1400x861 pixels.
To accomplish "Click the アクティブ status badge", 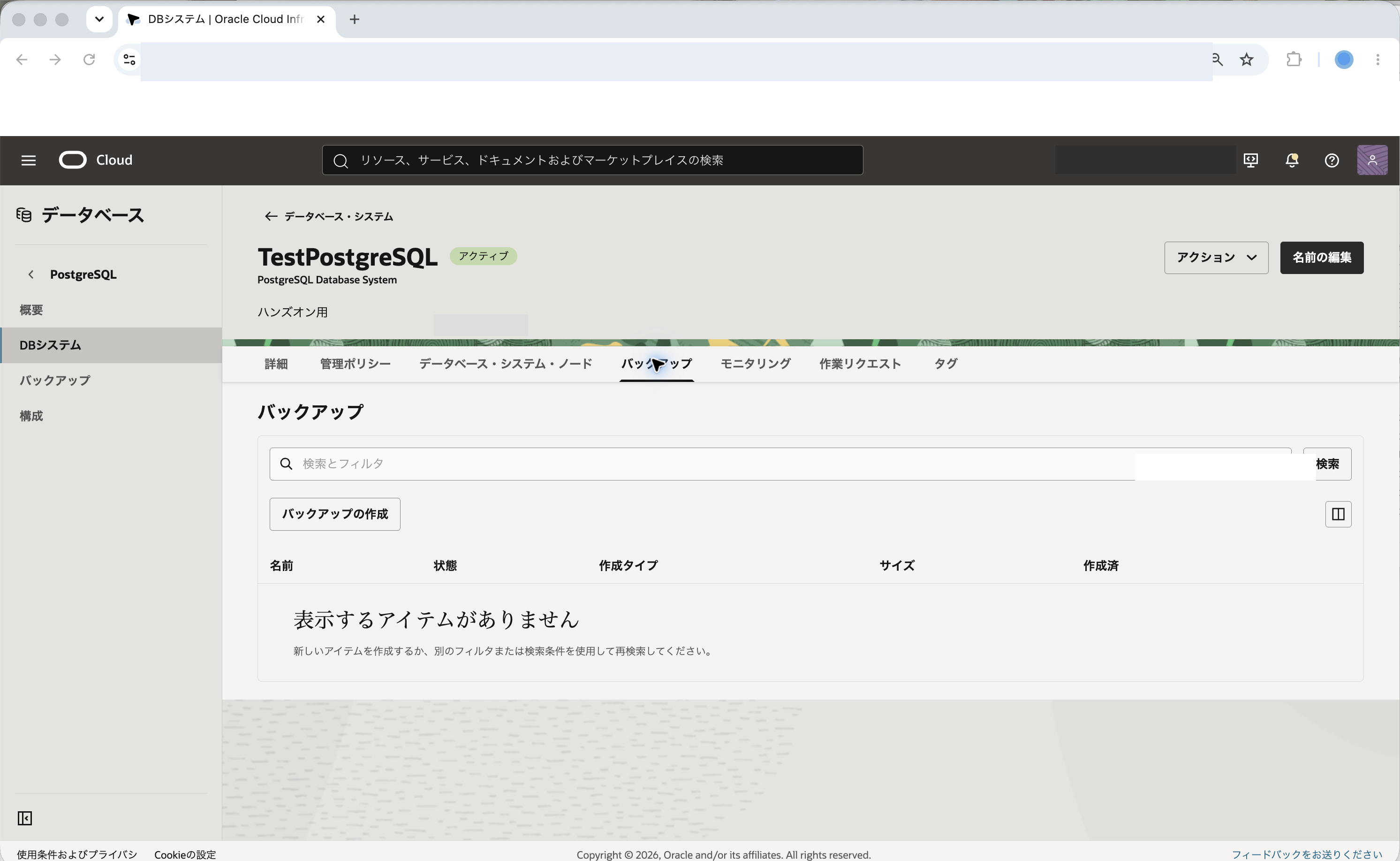I will tap(483, 256).
